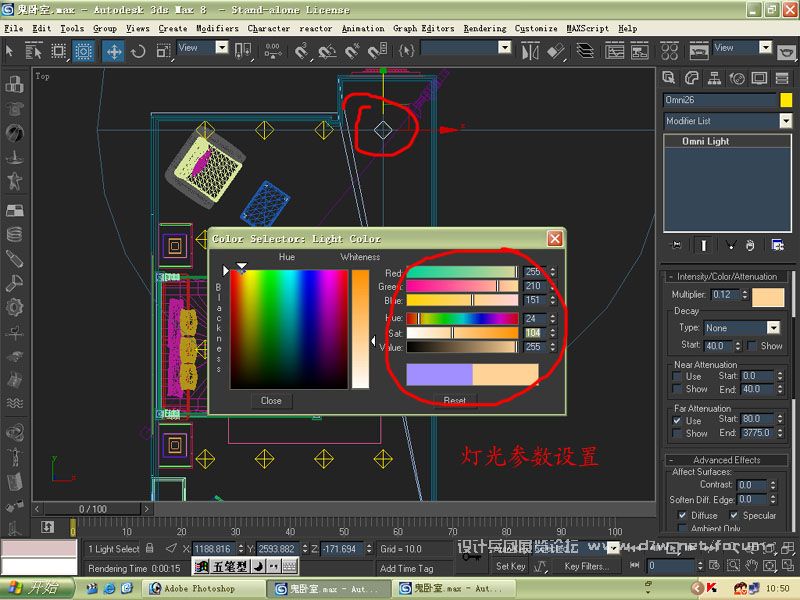The image size is (800, 600).
Task: Click Close in the Color Selector dialog
Action: pos(271,401)
